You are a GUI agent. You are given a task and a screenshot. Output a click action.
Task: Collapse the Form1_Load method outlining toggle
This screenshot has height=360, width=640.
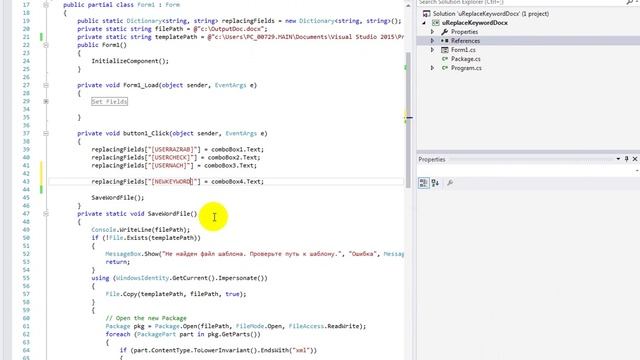click(x=46, y=85)
